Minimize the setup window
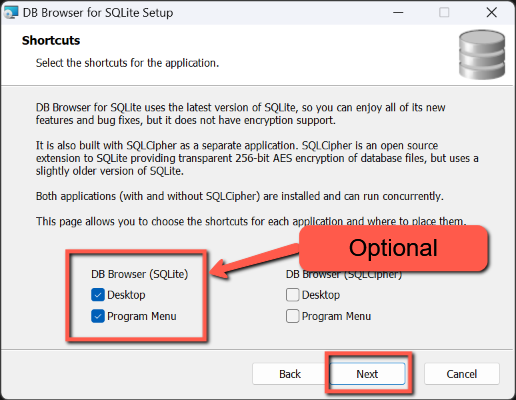This screenshot has width=516, height=400. pyautogui.click(x=398, y=13)
